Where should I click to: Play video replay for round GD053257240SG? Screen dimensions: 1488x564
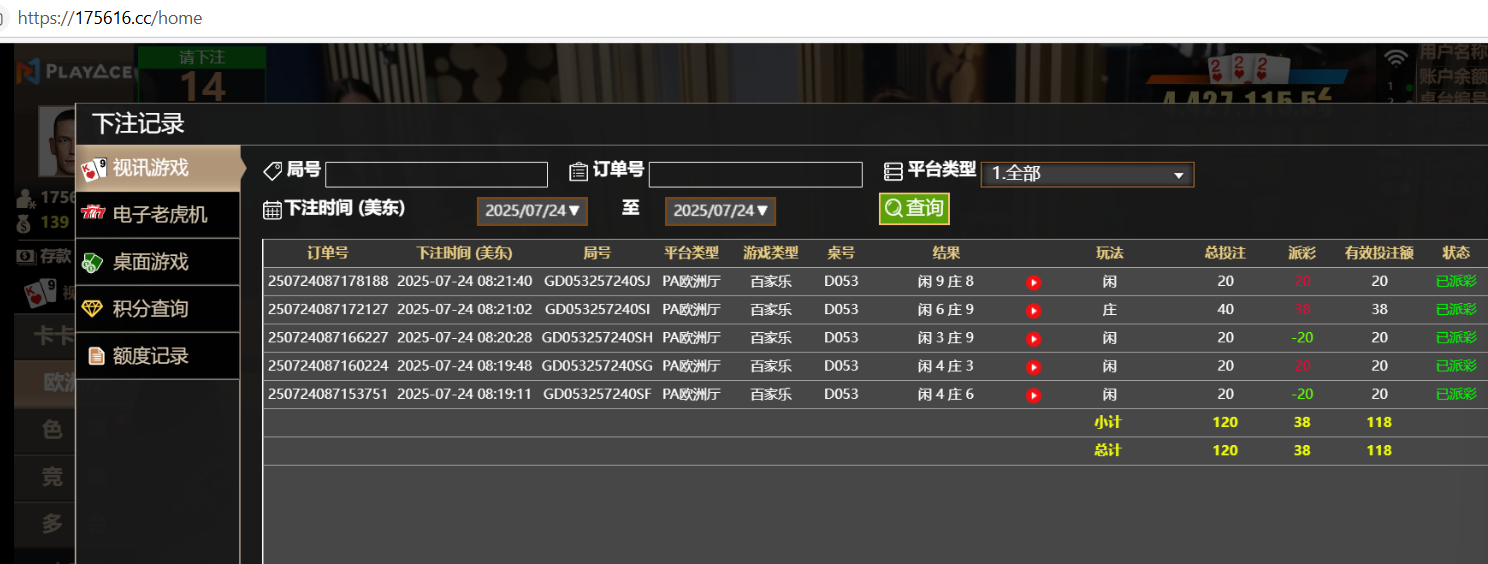click(1033, 367)
